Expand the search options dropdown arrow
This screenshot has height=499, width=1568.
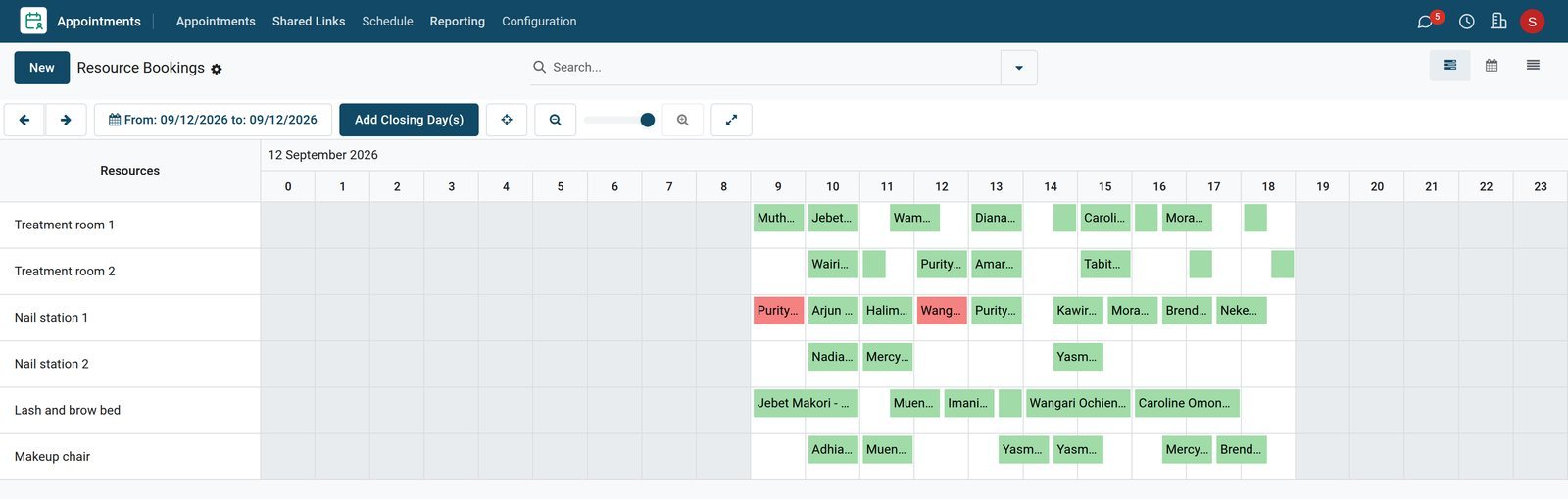pyautogui.click(x=1019, y=68)
